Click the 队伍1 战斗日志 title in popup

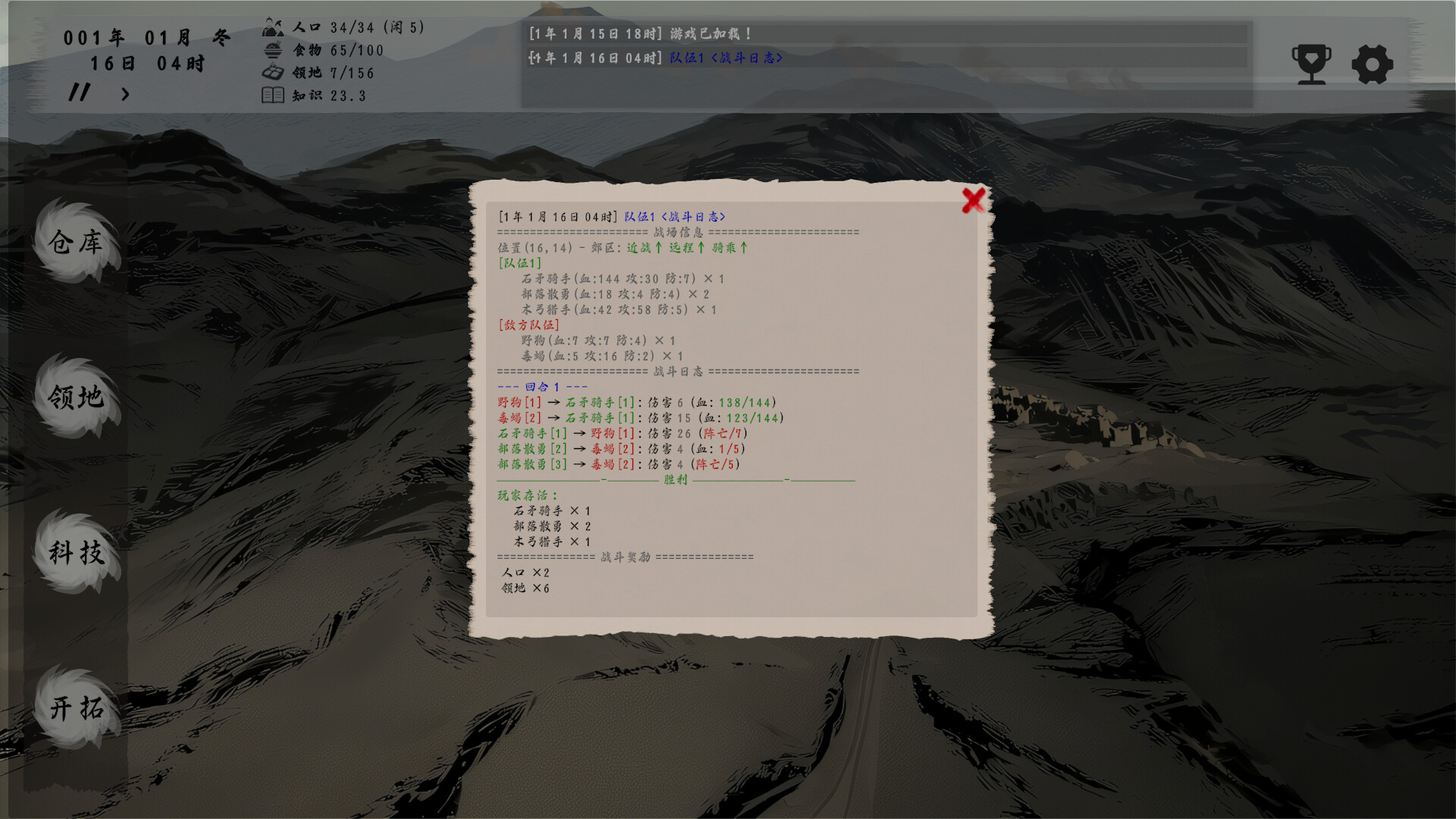tap(674, 217)
